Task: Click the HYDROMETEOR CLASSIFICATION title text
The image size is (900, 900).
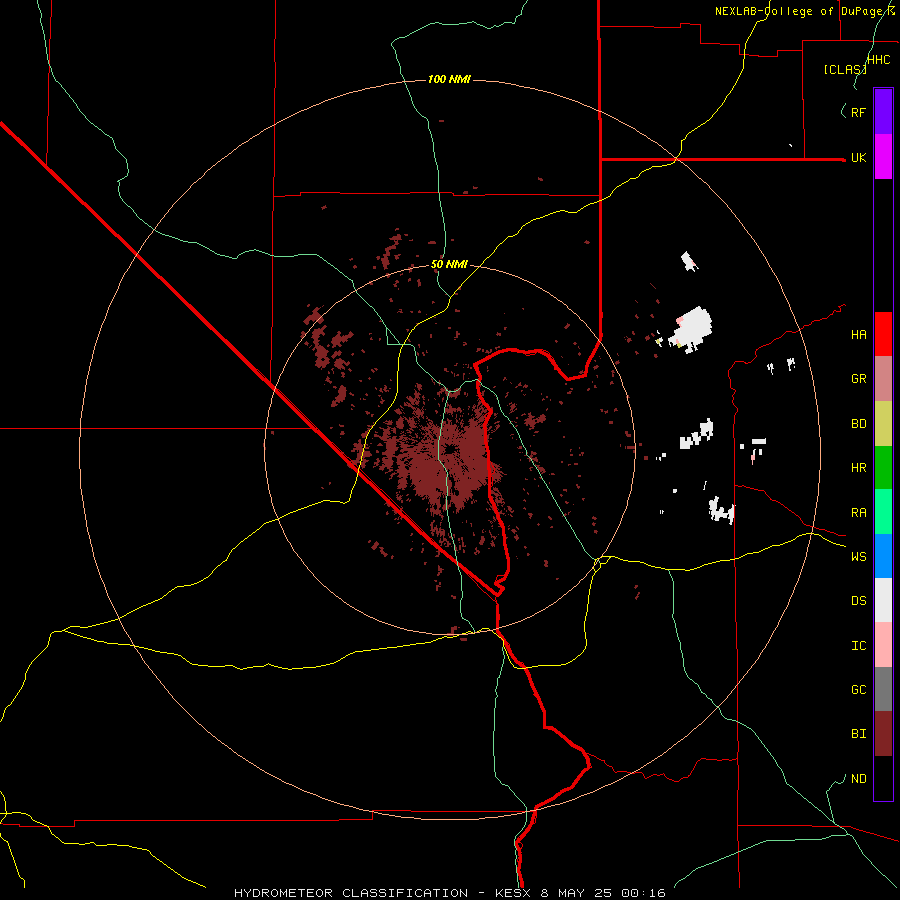Action: coord(351,893)
